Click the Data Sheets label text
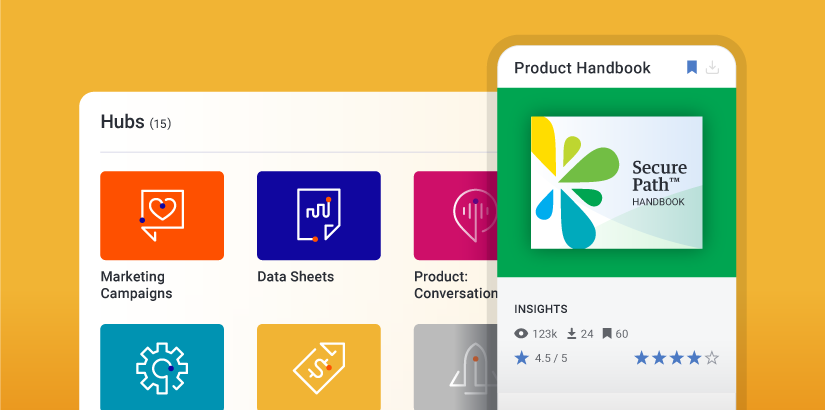The width and height of the screenshot is (825, 410). (295, 277)
